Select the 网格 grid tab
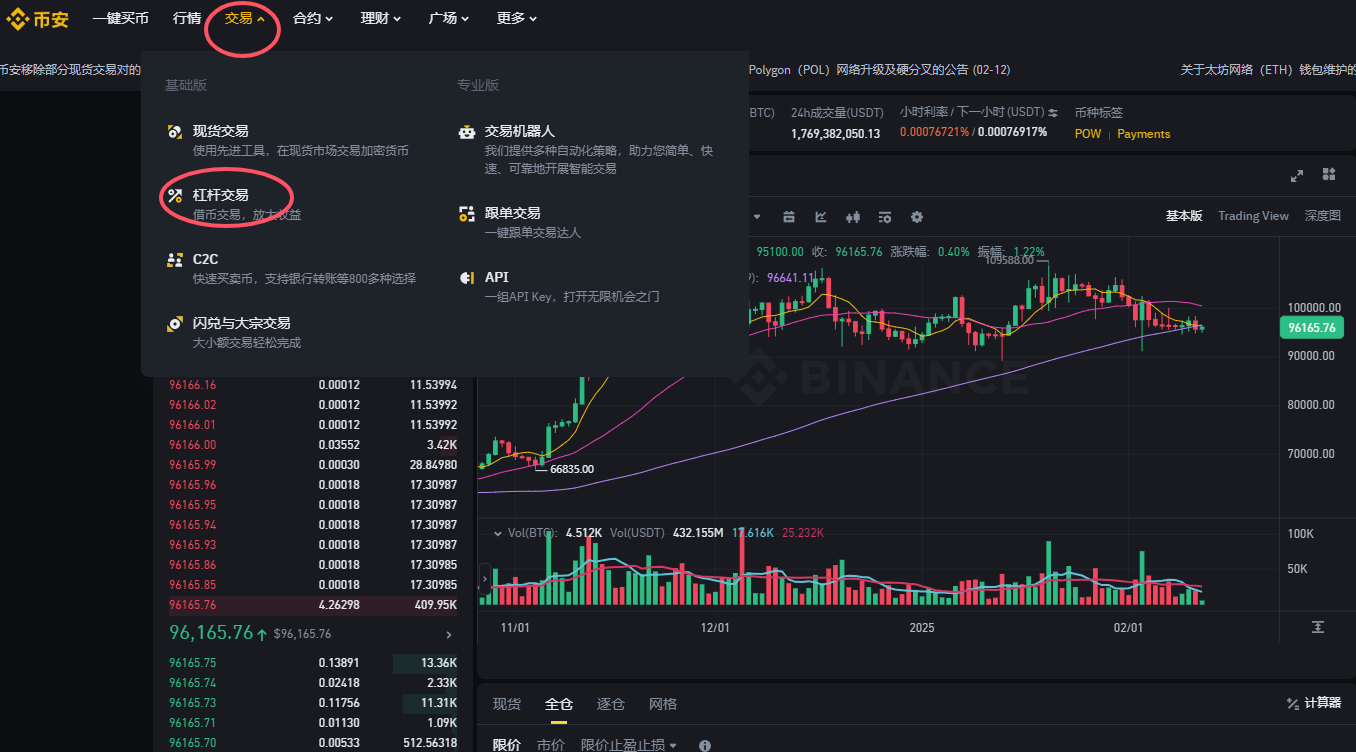The height and width of the screenshot is (752, 1356). 663,704
